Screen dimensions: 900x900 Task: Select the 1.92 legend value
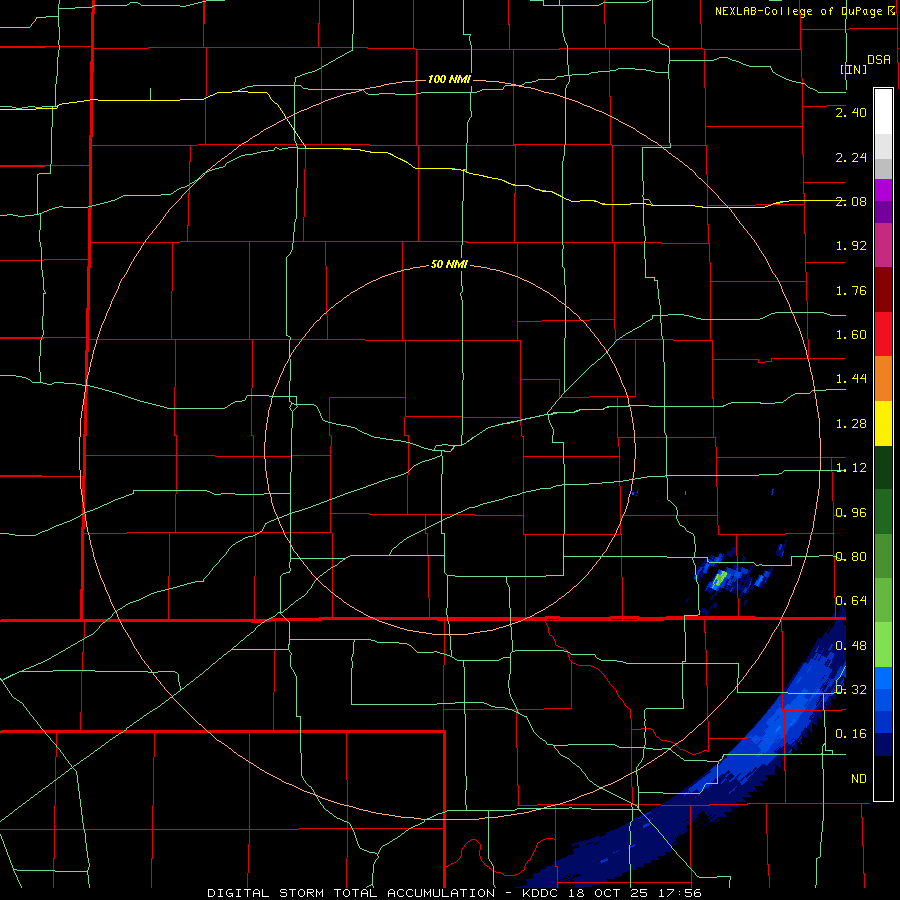point(851,246)
